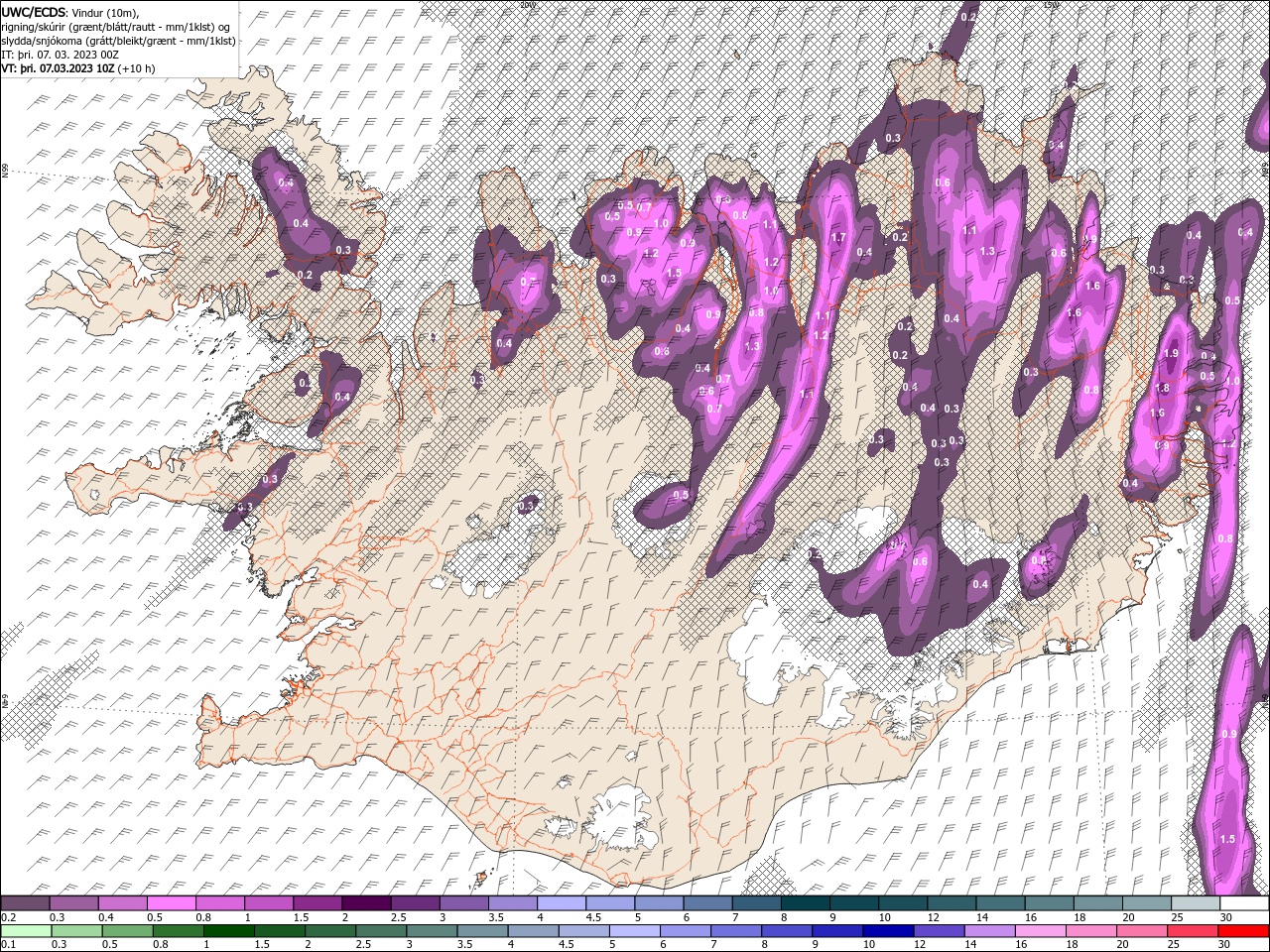Click the 0.1 label under the rain legend
This screenshot has width=1270, height=952.
click(x=7, y=944)
